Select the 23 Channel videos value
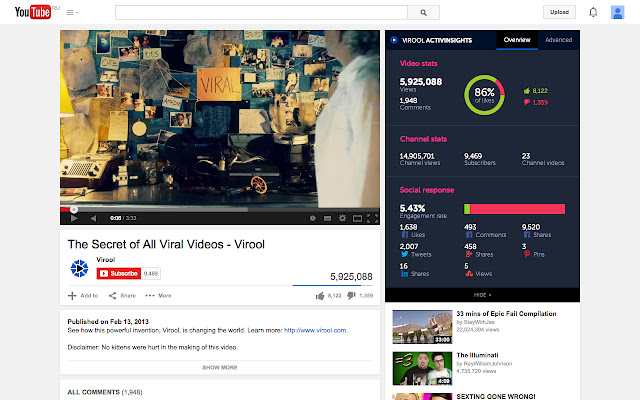640x400 pixels. click(x=526, y=156)
